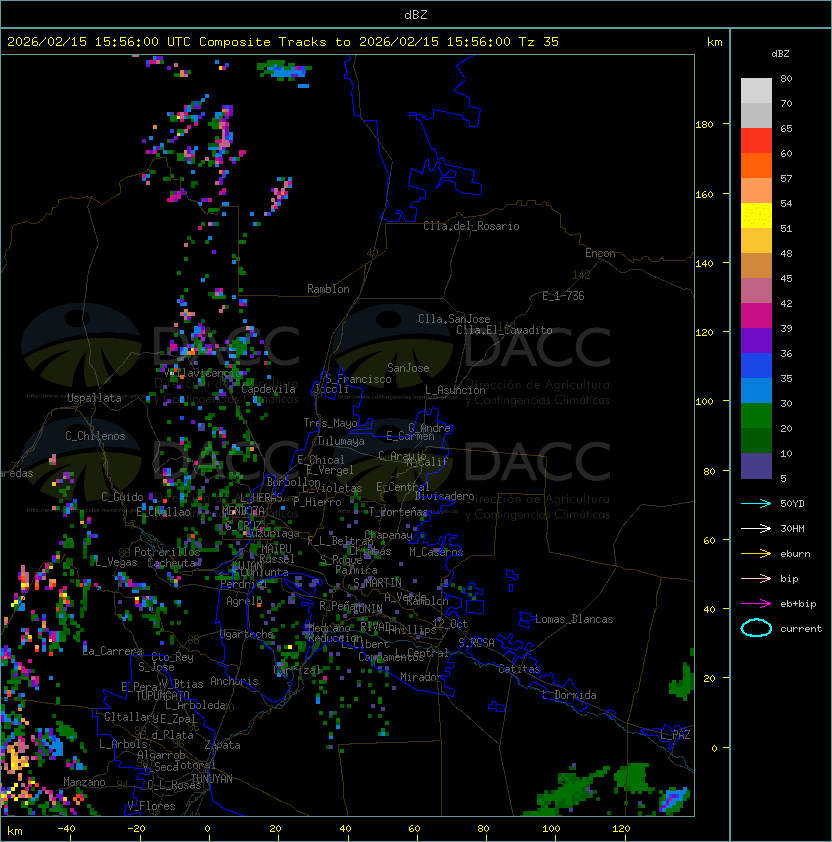Click the 'TUNUYAN' map label
The height and width of the screenshot is (842, 832).
click(212, 779)
